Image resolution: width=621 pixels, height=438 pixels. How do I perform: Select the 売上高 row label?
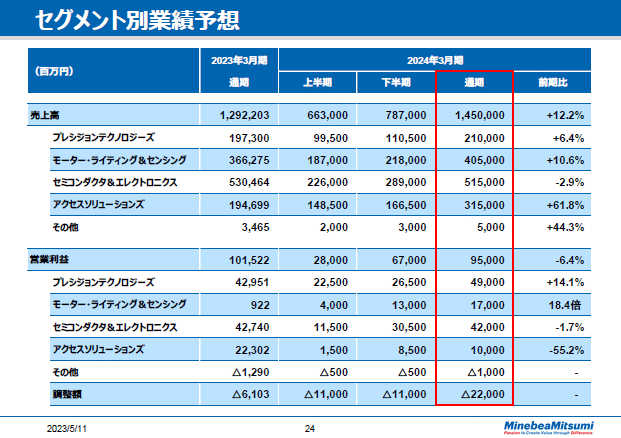point(45,115)
